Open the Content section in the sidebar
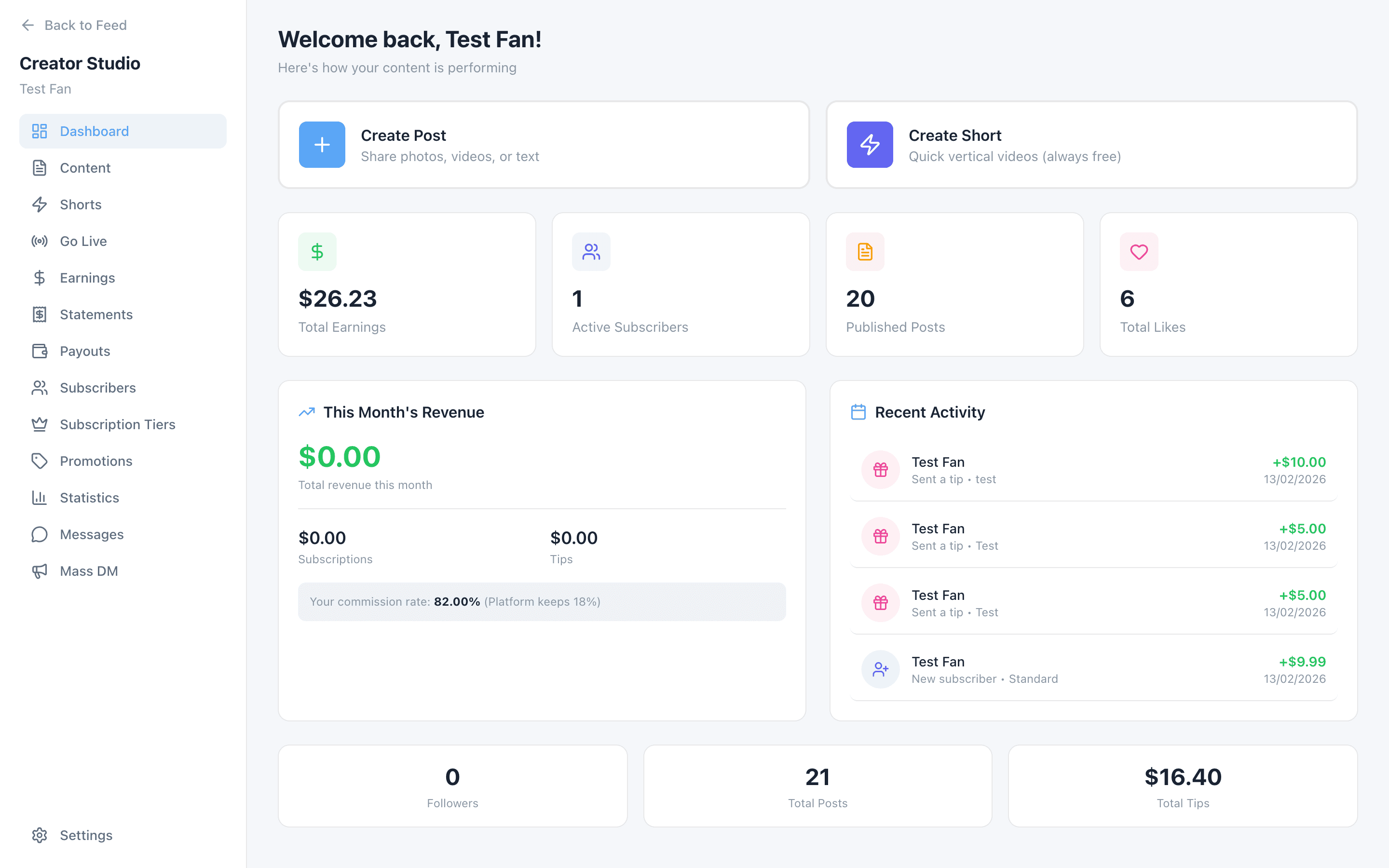 click(123, 168)
